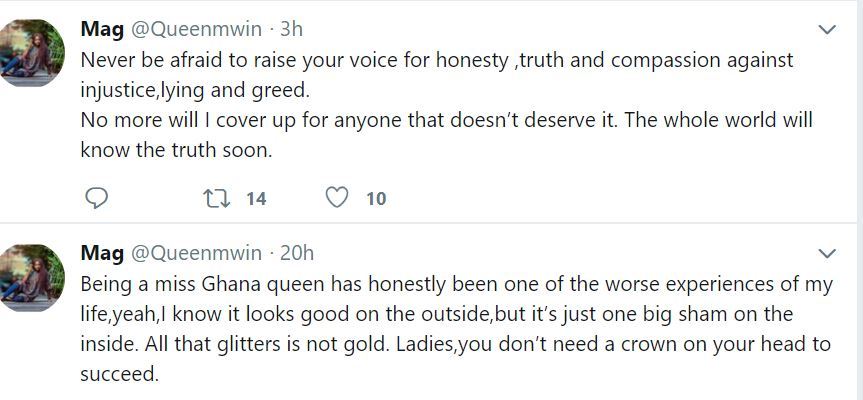Open the tweet starting 'Never be afraid to raise'
The height and width of the screenshot is (400, 863).
446,105
